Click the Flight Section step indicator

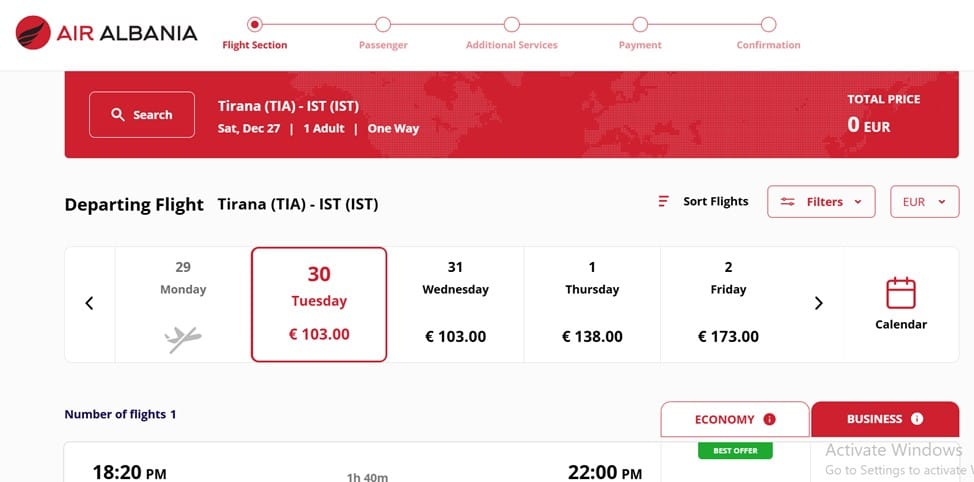click(x=255, y=24)
